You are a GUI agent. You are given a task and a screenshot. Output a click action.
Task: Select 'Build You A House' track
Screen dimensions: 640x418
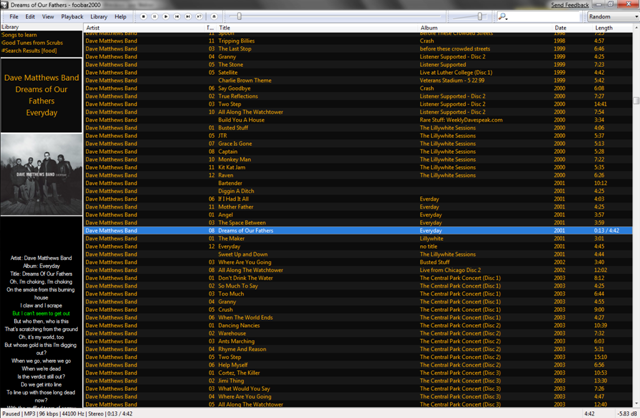tap(241, 120)
